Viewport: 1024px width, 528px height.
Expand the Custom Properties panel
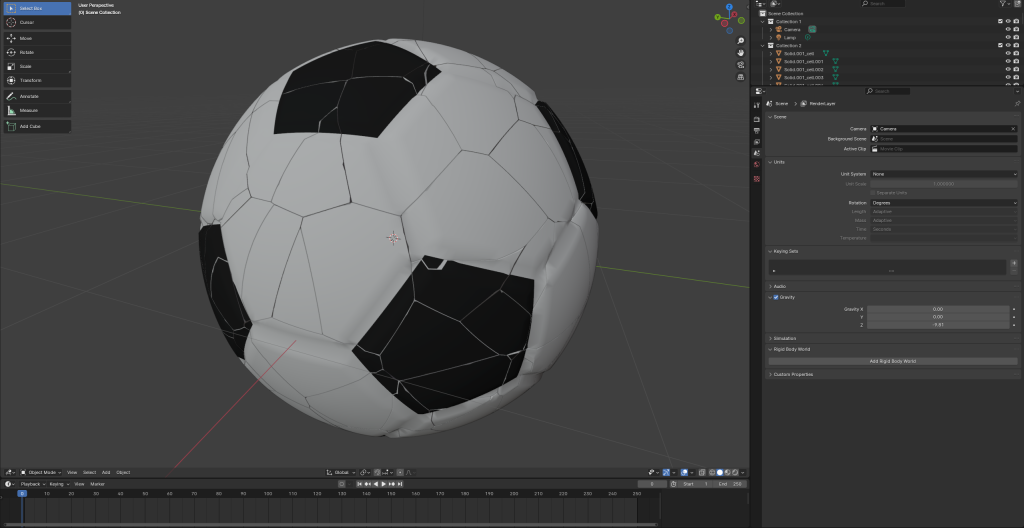pos(792,374)
